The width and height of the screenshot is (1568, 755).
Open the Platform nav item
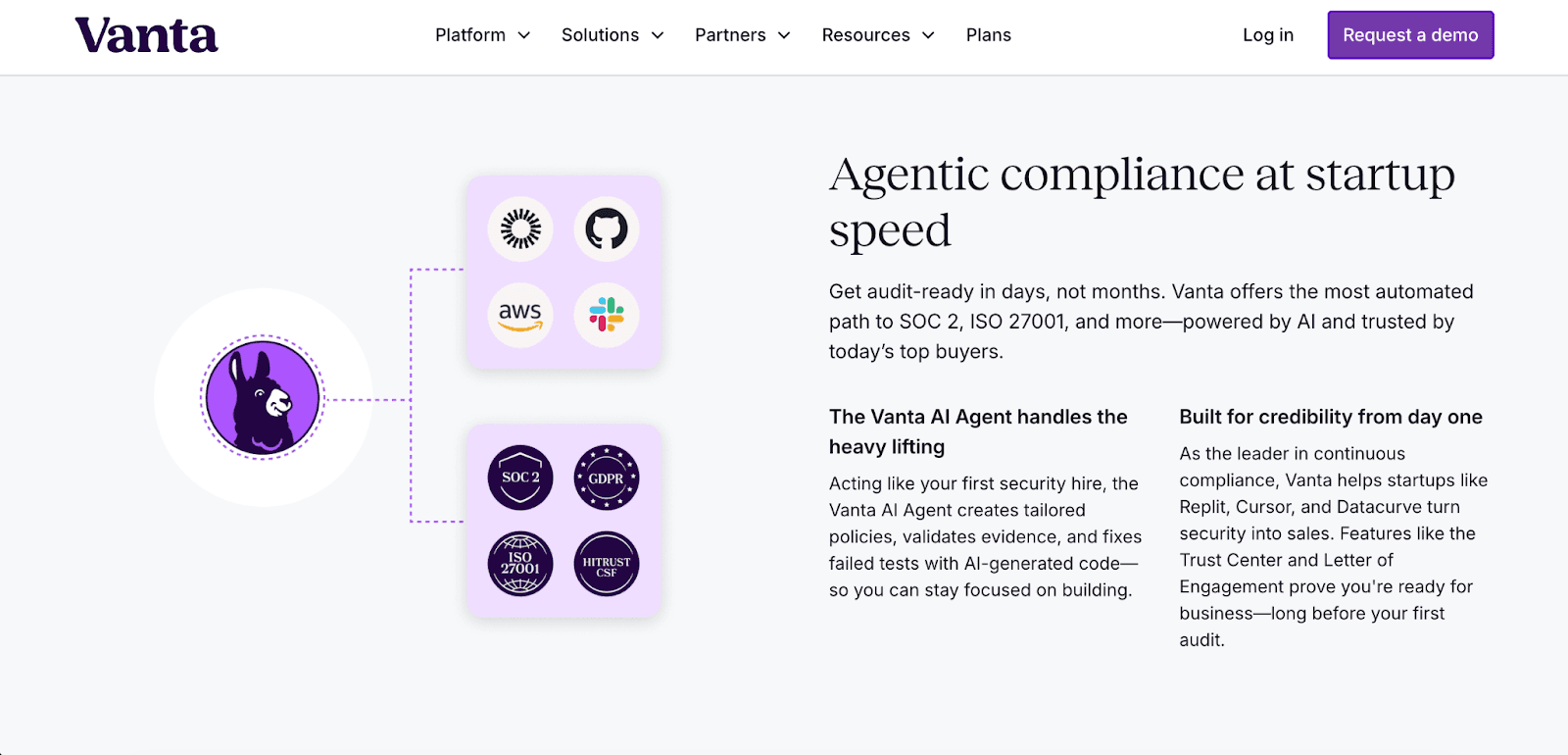point(470,35)
